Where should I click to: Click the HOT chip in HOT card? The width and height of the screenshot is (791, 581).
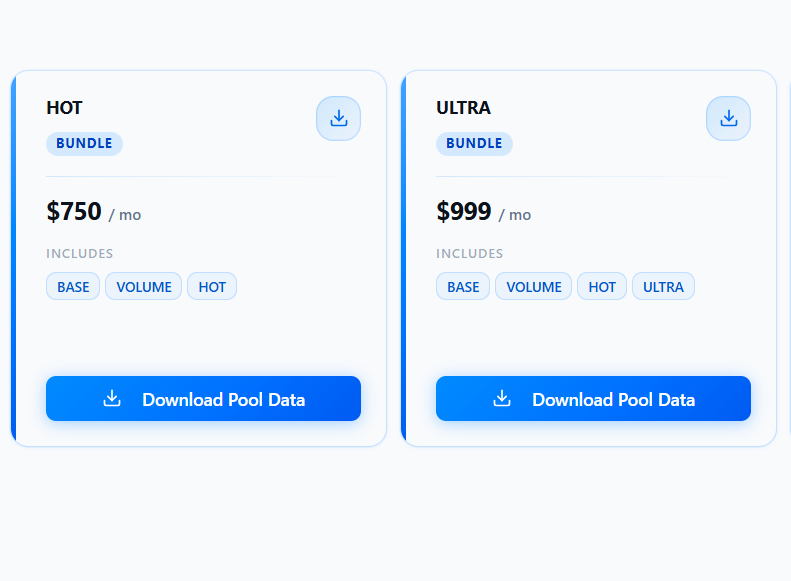(x=212, y=286)
